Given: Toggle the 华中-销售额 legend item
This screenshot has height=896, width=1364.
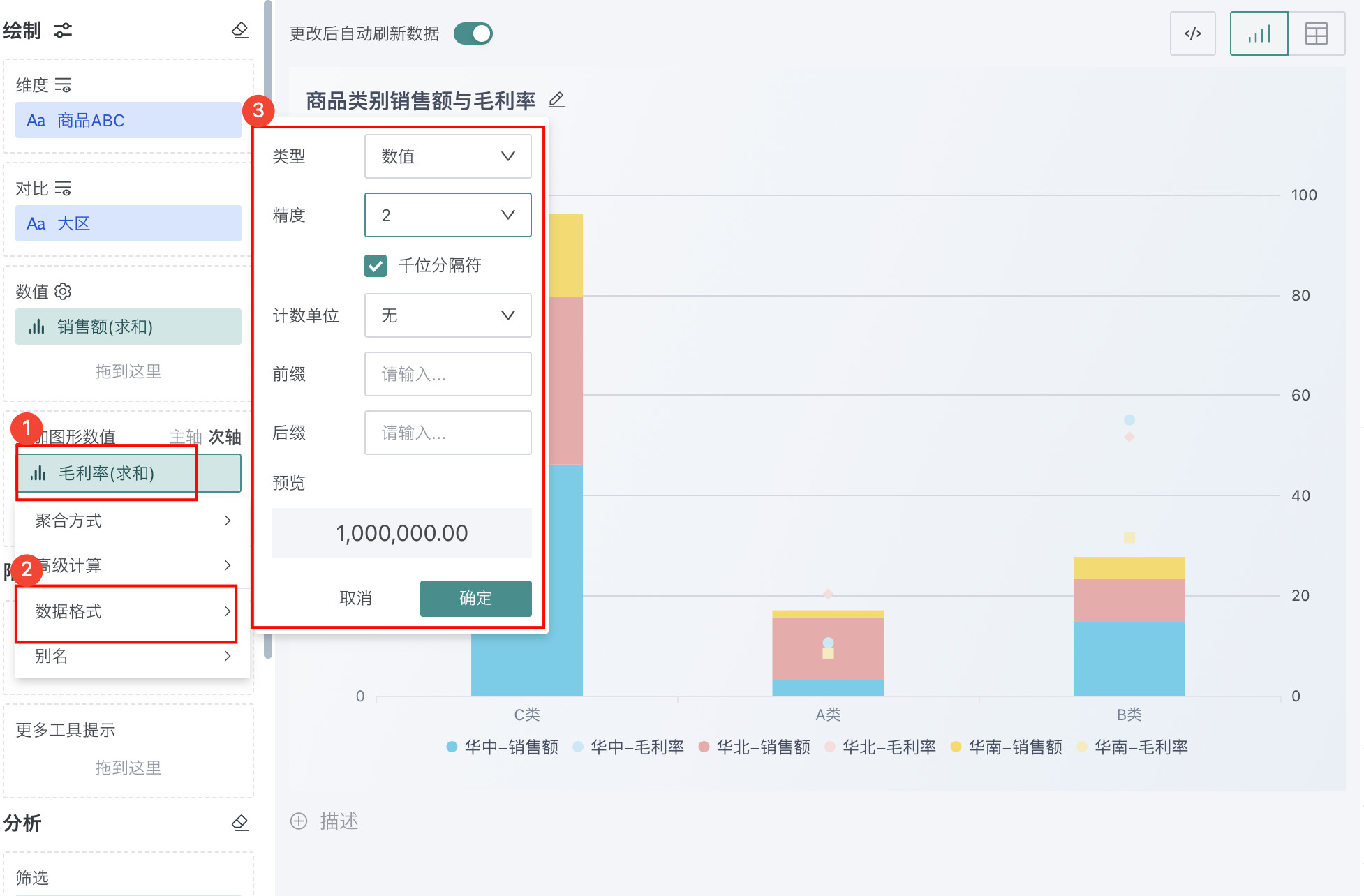Looking at the screenshot, I should tap(503, 747).
